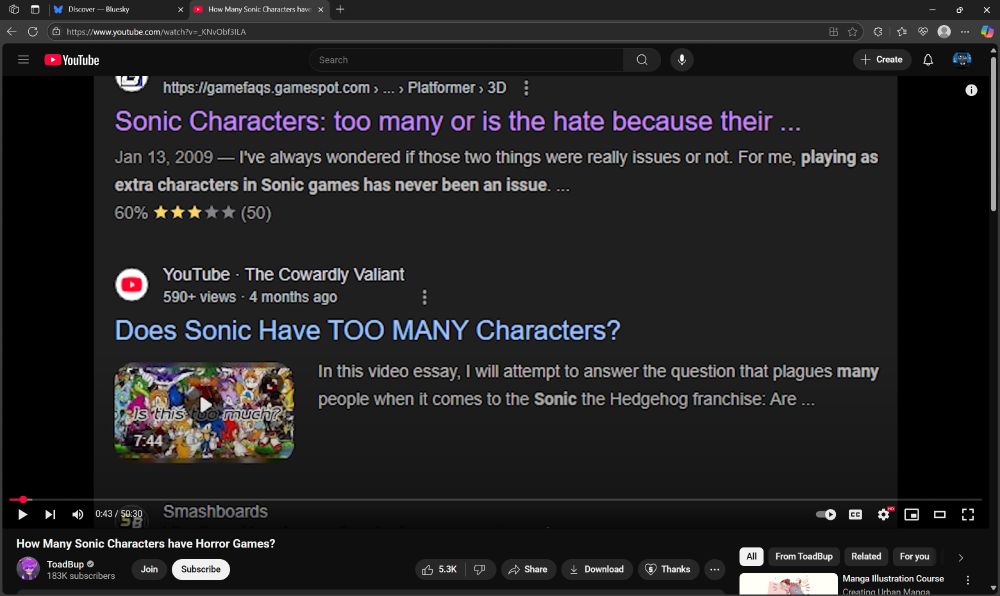Select the From ToadBup chip
Viewport: 1000px width, 596px height.
[804, 556]
